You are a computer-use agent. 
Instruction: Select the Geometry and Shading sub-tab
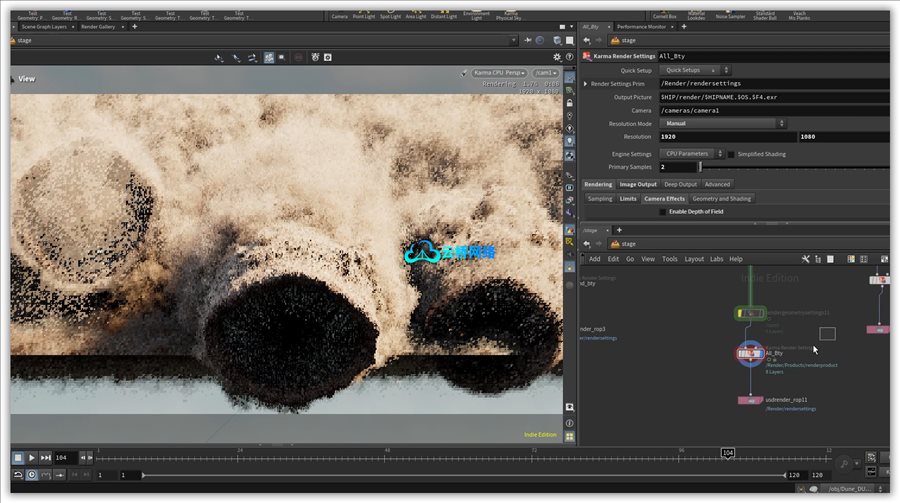pyautogui.click(x=721, y=198)
